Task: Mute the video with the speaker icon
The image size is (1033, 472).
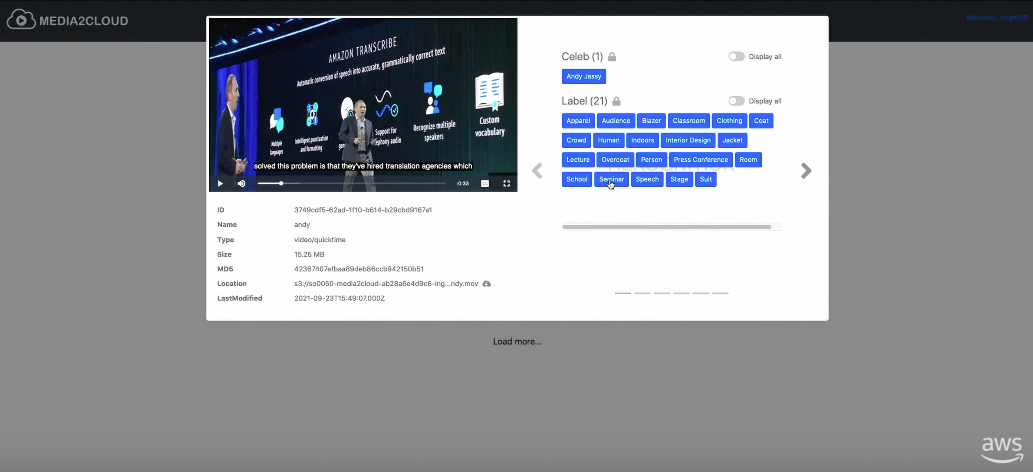Action: click(x=241, y=183)
